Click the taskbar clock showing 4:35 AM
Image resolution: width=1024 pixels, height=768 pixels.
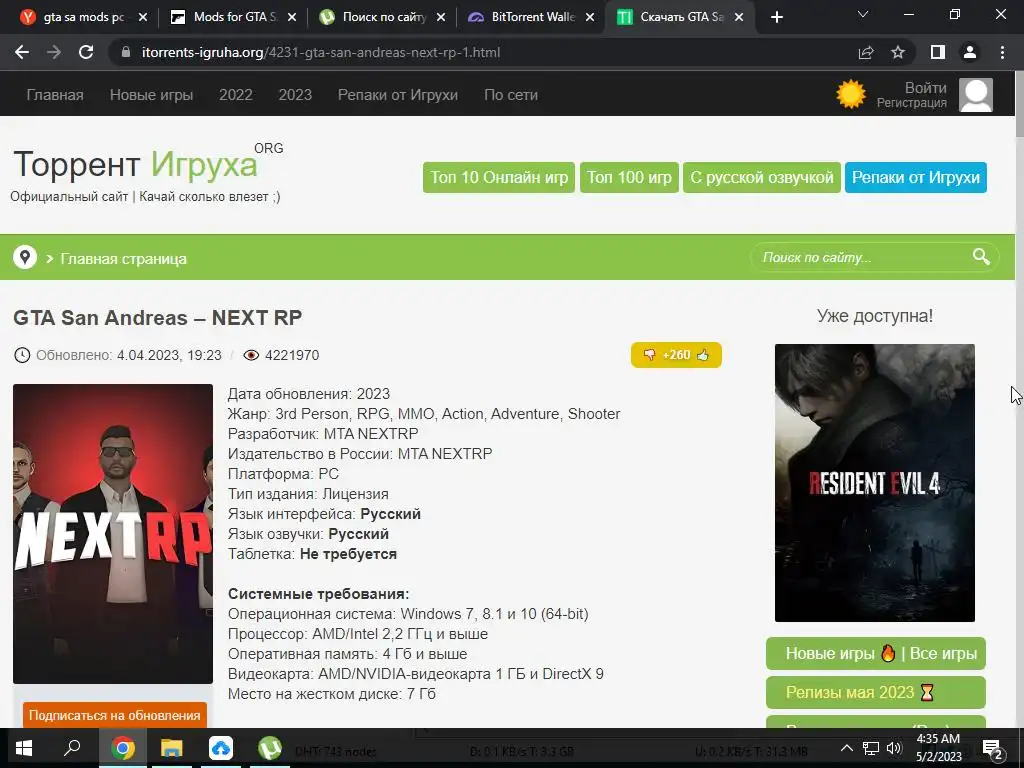[939, 748]
